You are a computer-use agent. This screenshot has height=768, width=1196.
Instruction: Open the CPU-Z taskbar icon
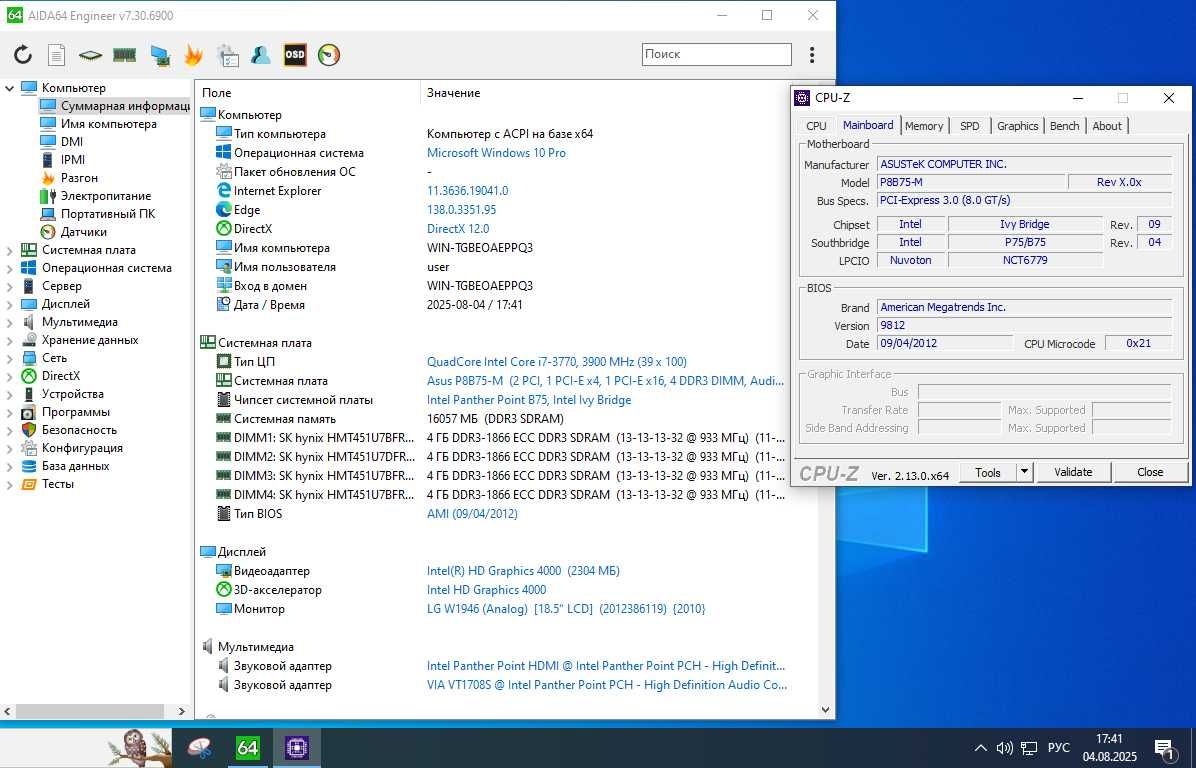297,748
